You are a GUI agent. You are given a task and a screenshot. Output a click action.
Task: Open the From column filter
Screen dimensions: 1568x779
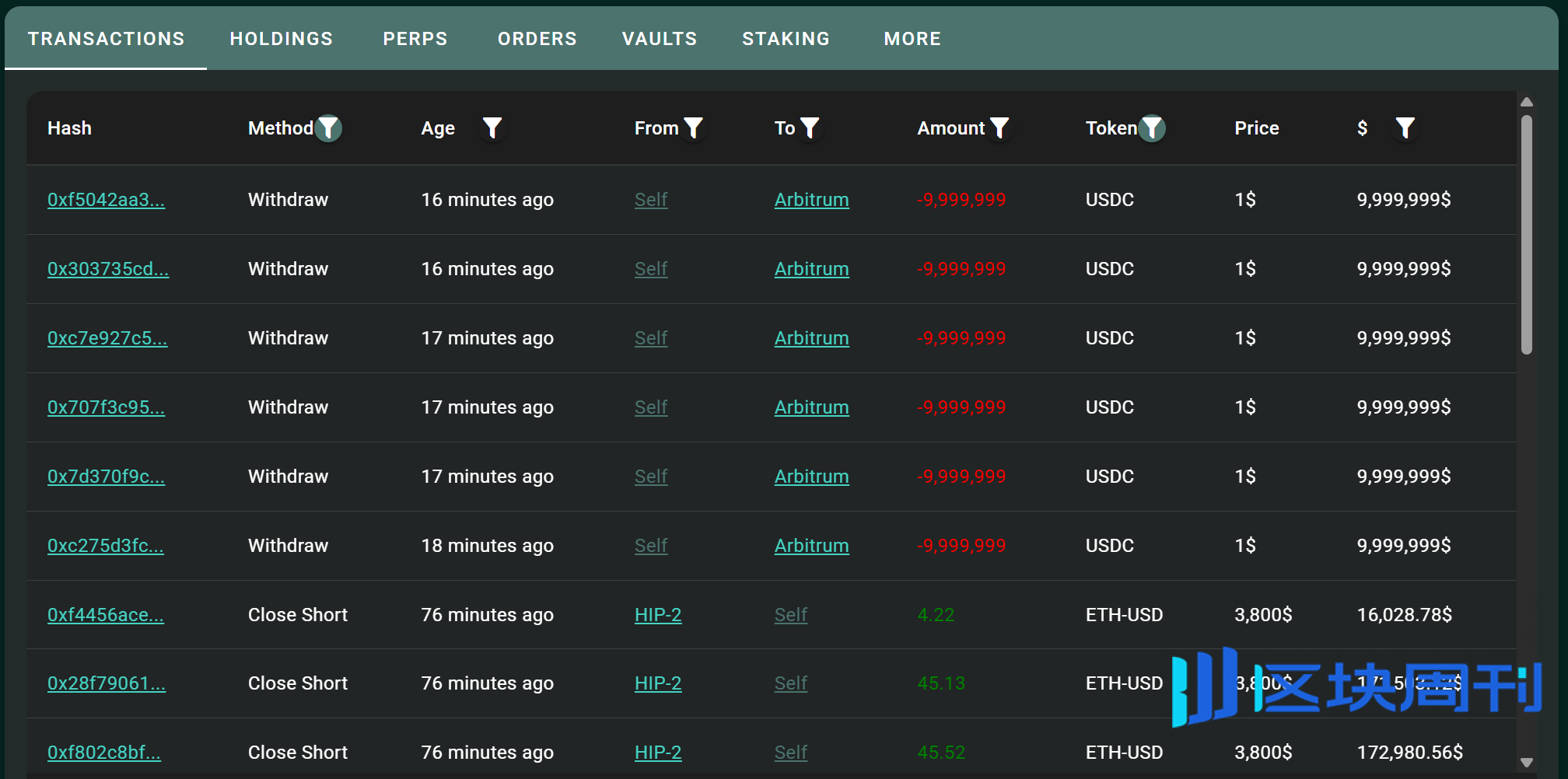tap(693, 128)
